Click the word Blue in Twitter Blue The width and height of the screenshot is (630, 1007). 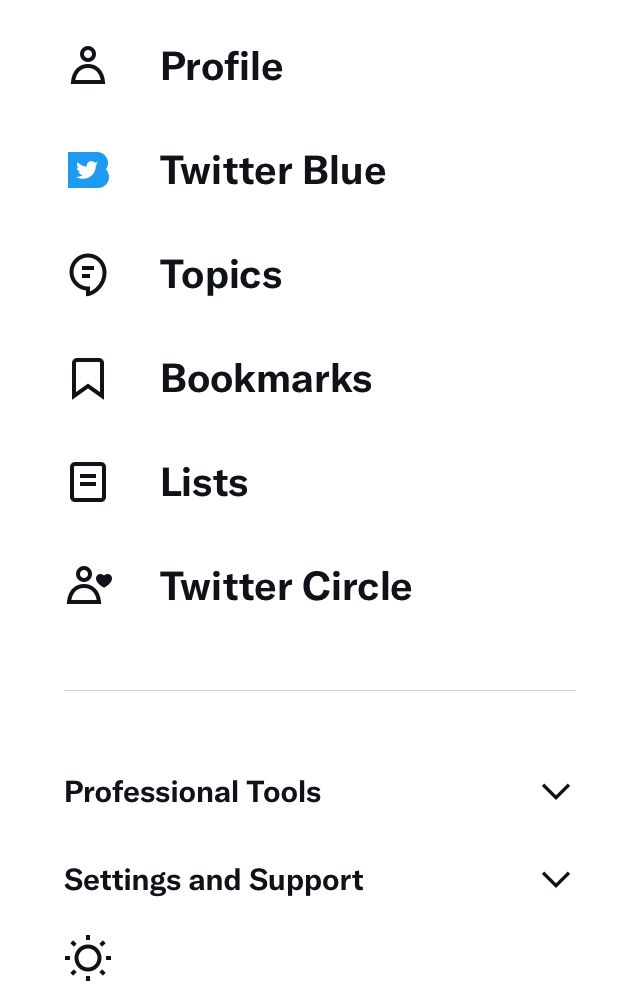(x=344, y=171)
